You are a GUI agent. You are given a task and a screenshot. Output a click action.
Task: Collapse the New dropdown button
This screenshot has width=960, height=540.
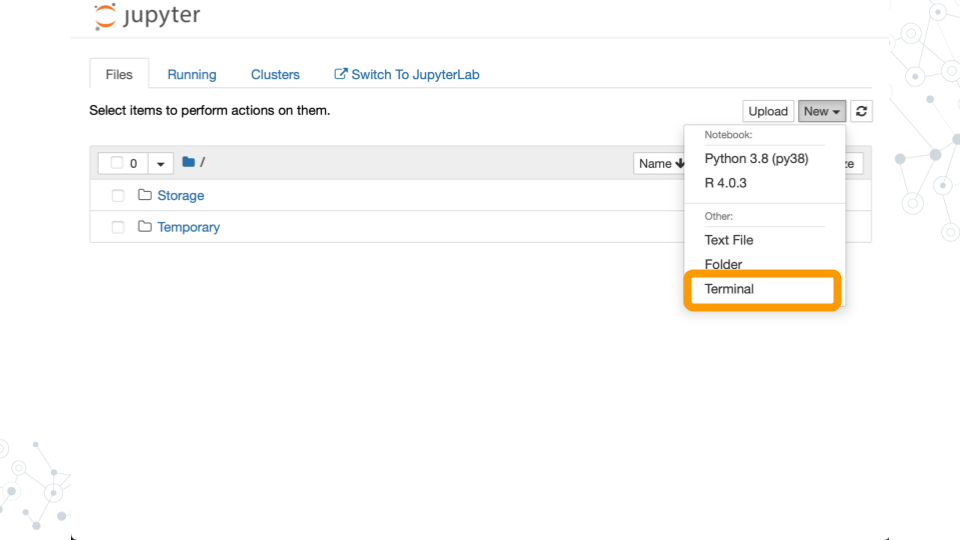click(822, 111)
